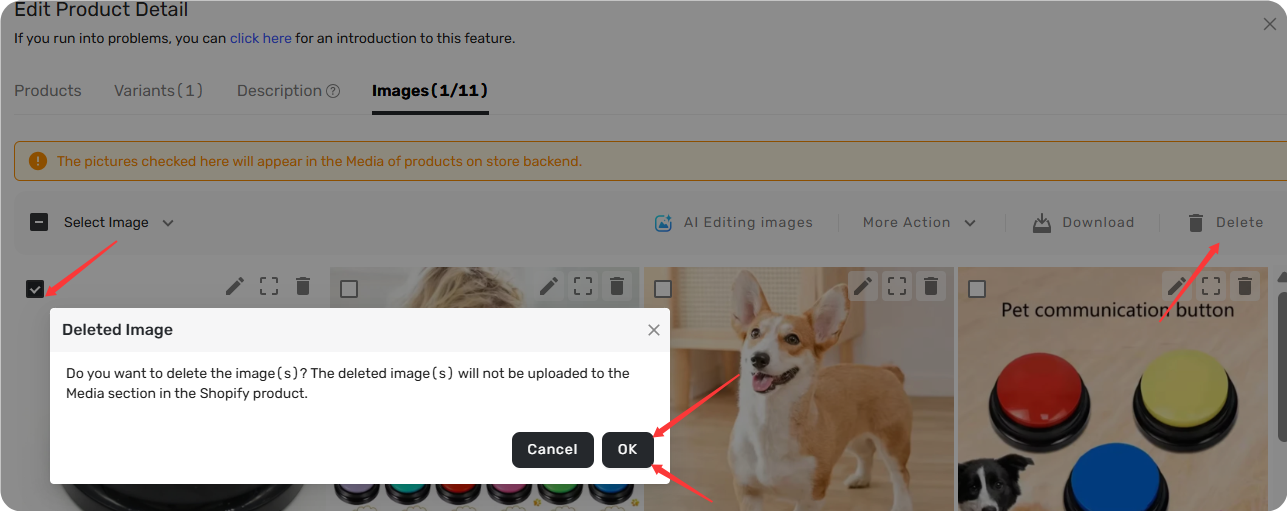
Task: Click the Description help question mark icon
Action: pyautogui.click(x=334, y=91)
